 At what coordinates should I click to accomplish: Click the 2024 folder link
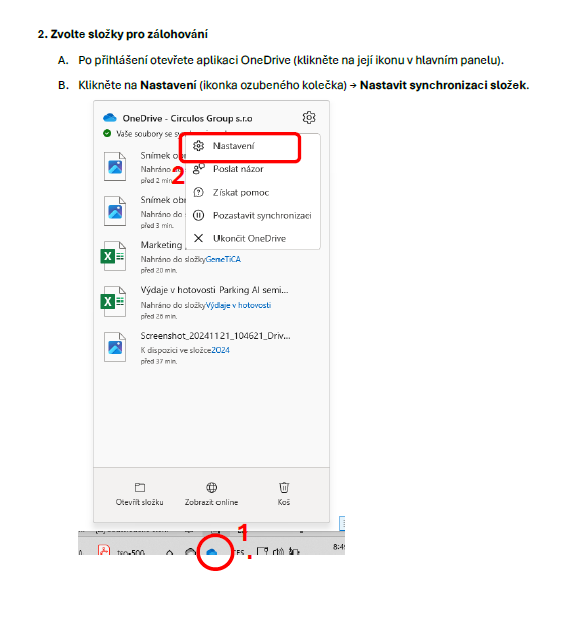point(221,350)
